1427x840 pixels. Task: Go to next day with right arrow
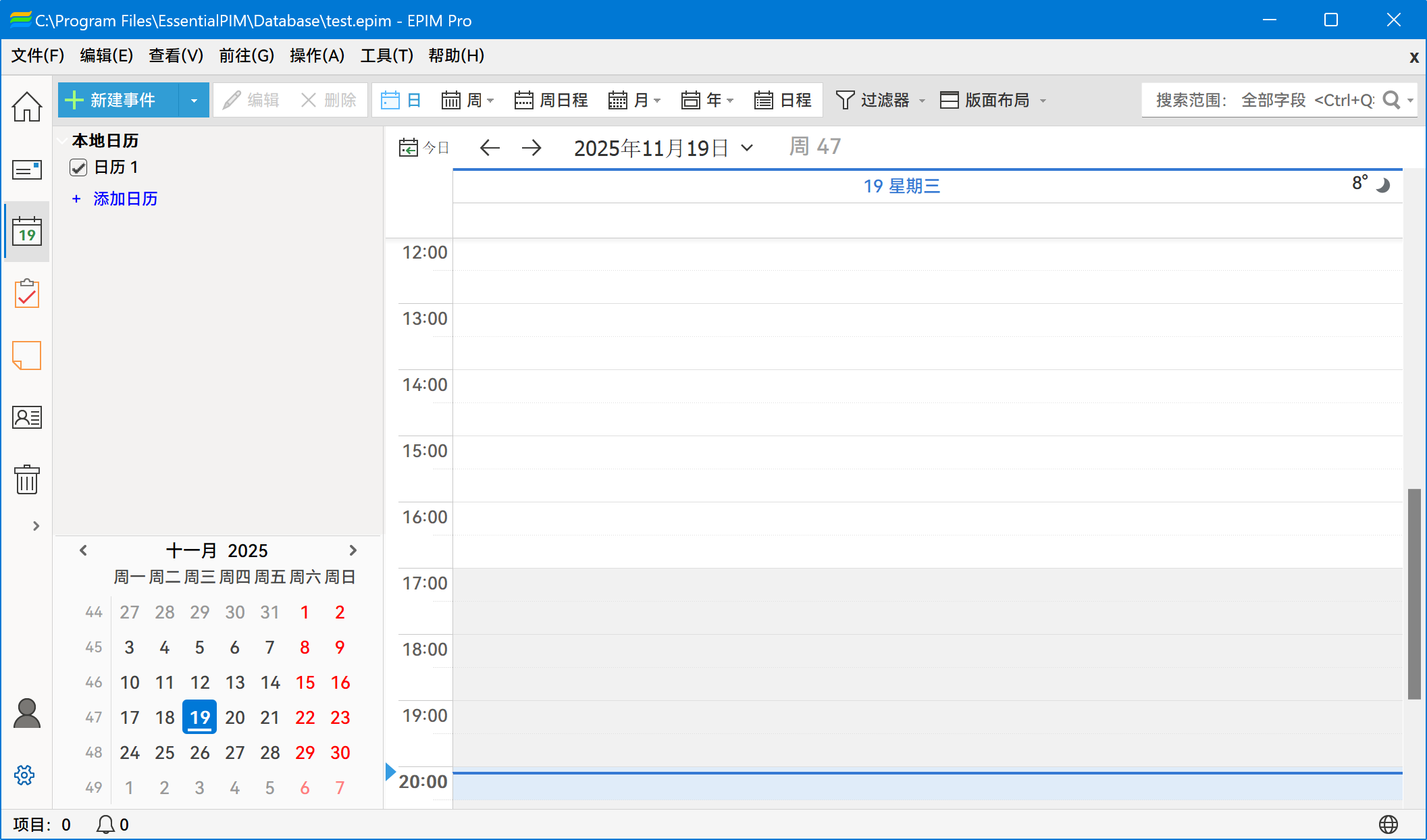(x=531, y=147)
